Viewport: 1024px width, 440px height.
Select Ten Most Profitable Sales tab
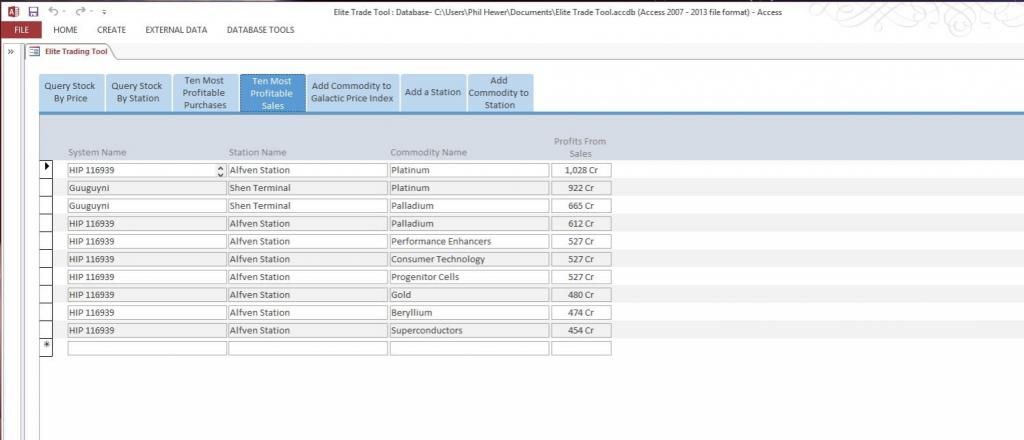click(272, 92)
